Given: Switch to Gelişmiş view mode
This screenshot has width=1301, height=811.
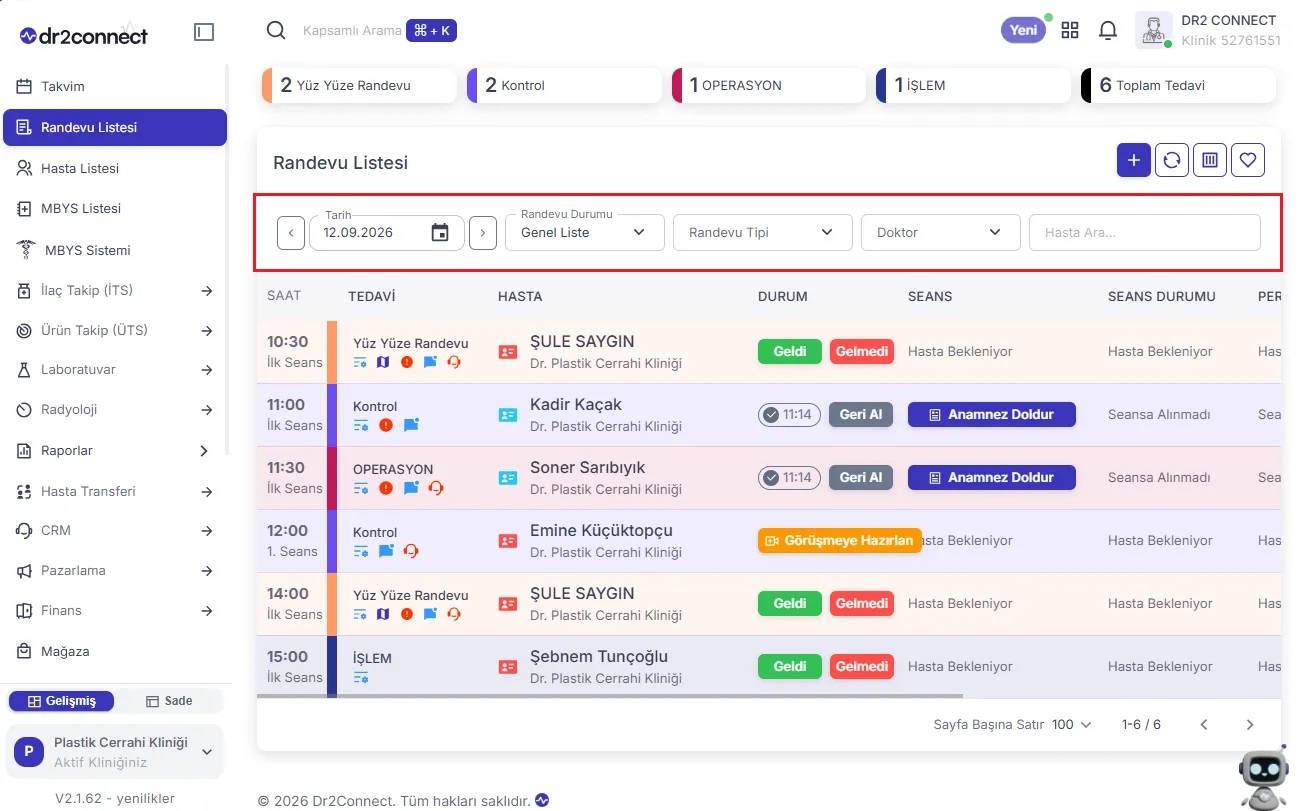Looking at the screenshot, I should coord(61,701).
